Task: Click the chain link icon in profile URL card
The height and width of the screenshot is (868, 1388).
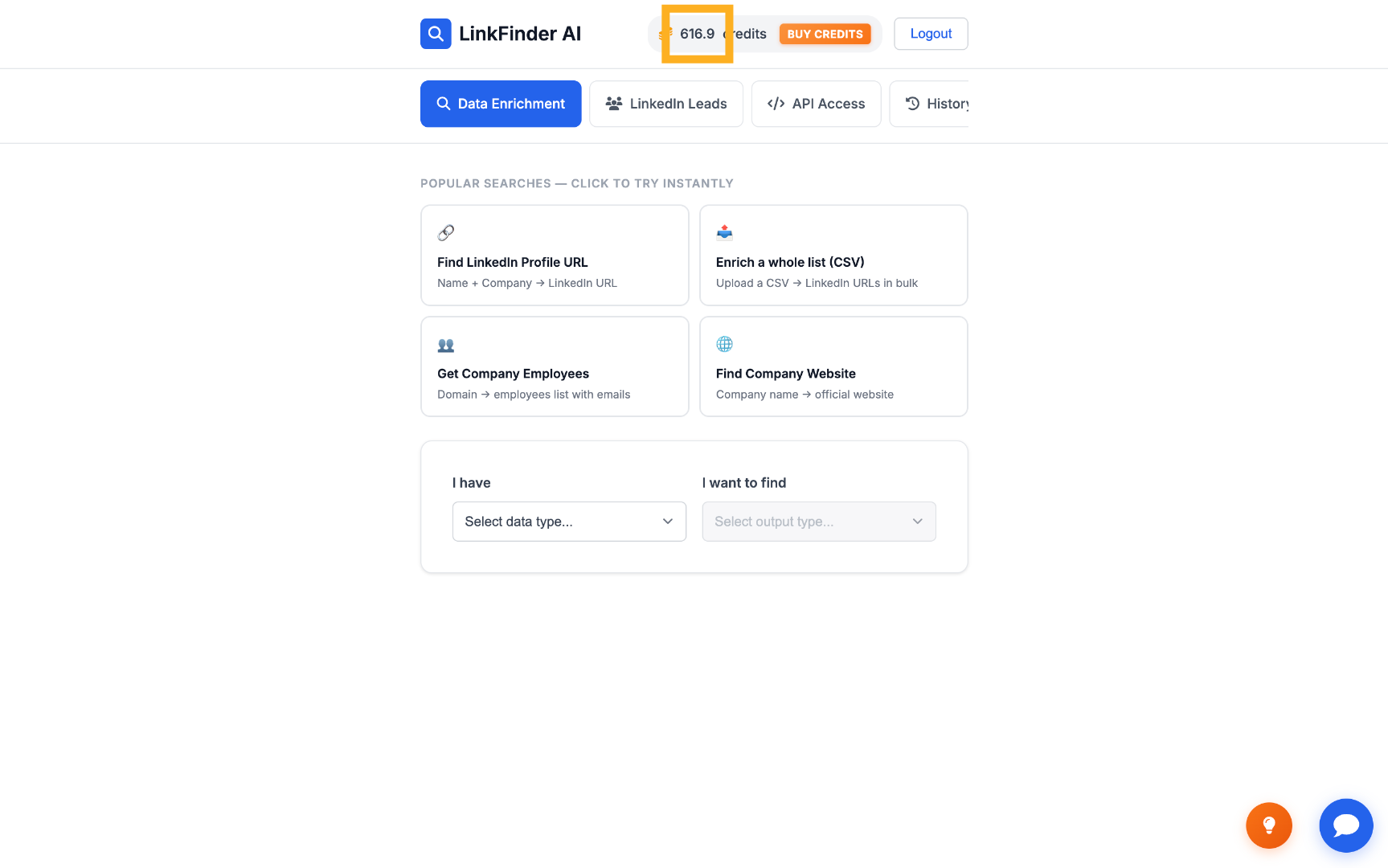Action: click(446, 233)
